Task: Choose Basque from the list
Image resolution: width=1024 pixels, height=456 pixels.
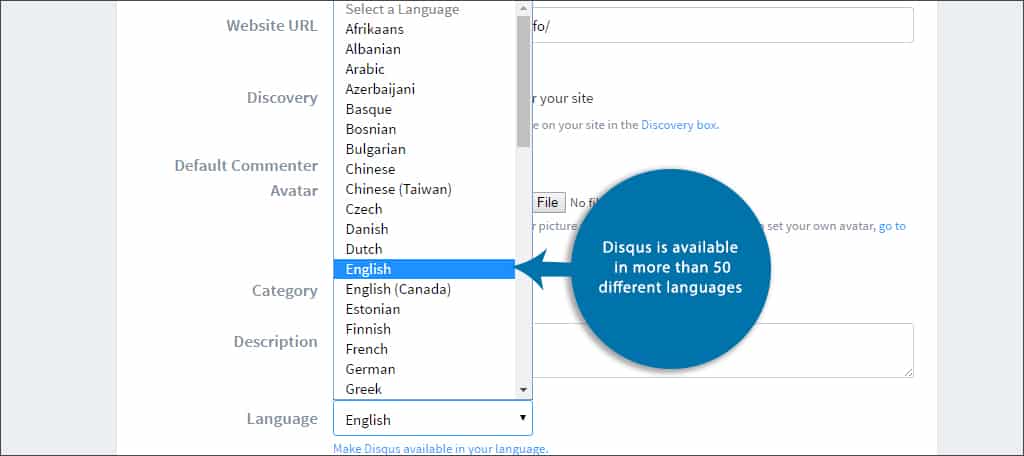Action: coord(424,109)
